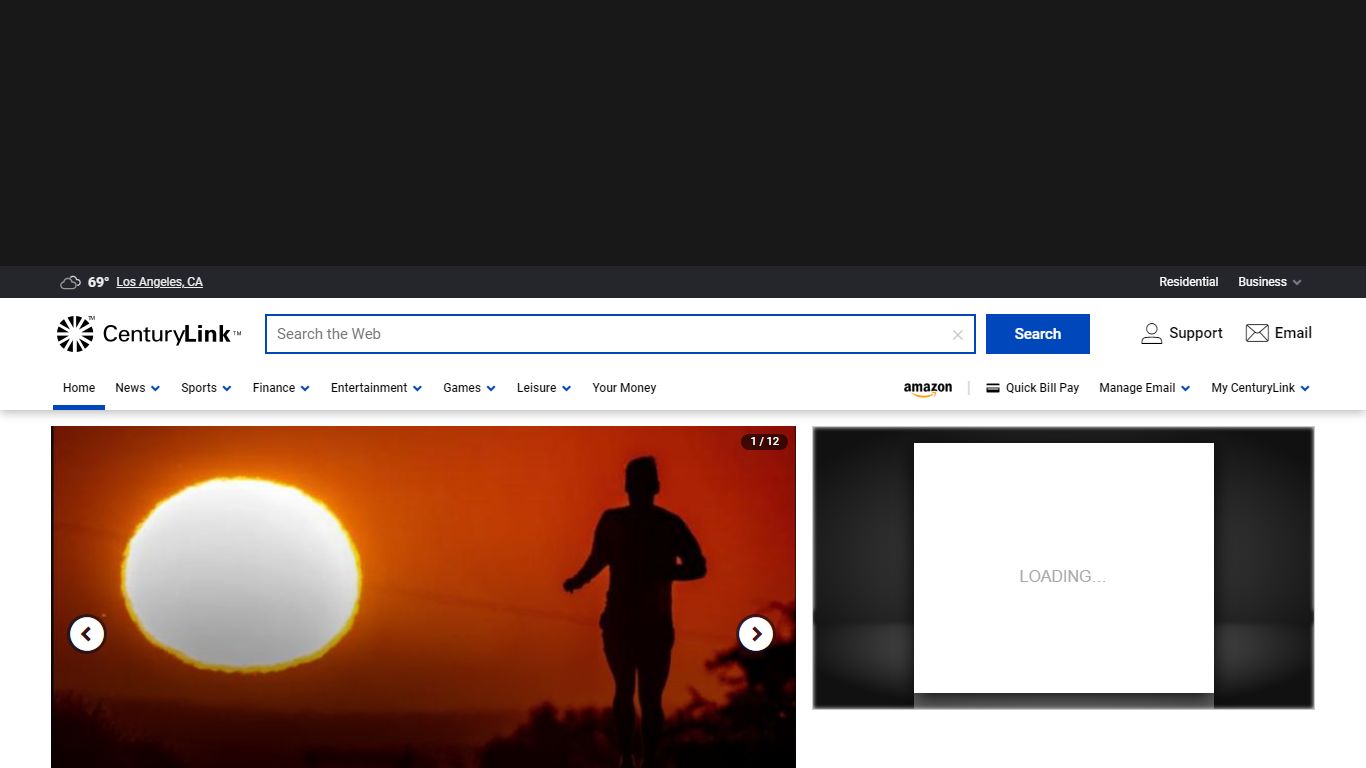This screenshot has width=1366, height=768.
Task: Go to next slide arrow
Action: (756, 634)
